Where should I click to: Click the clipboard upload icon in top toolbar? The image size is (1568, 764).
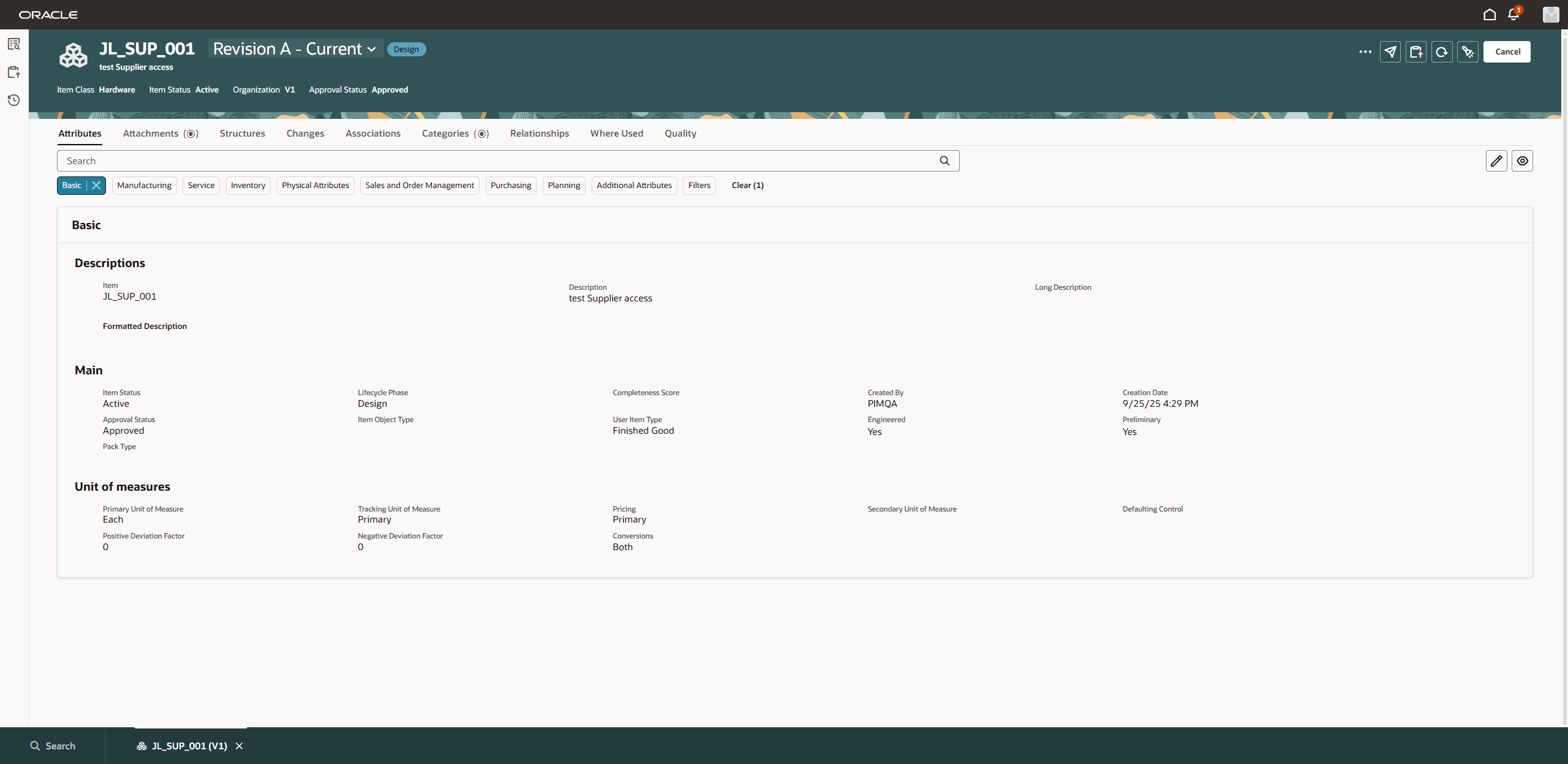(x=1415, y=51)
